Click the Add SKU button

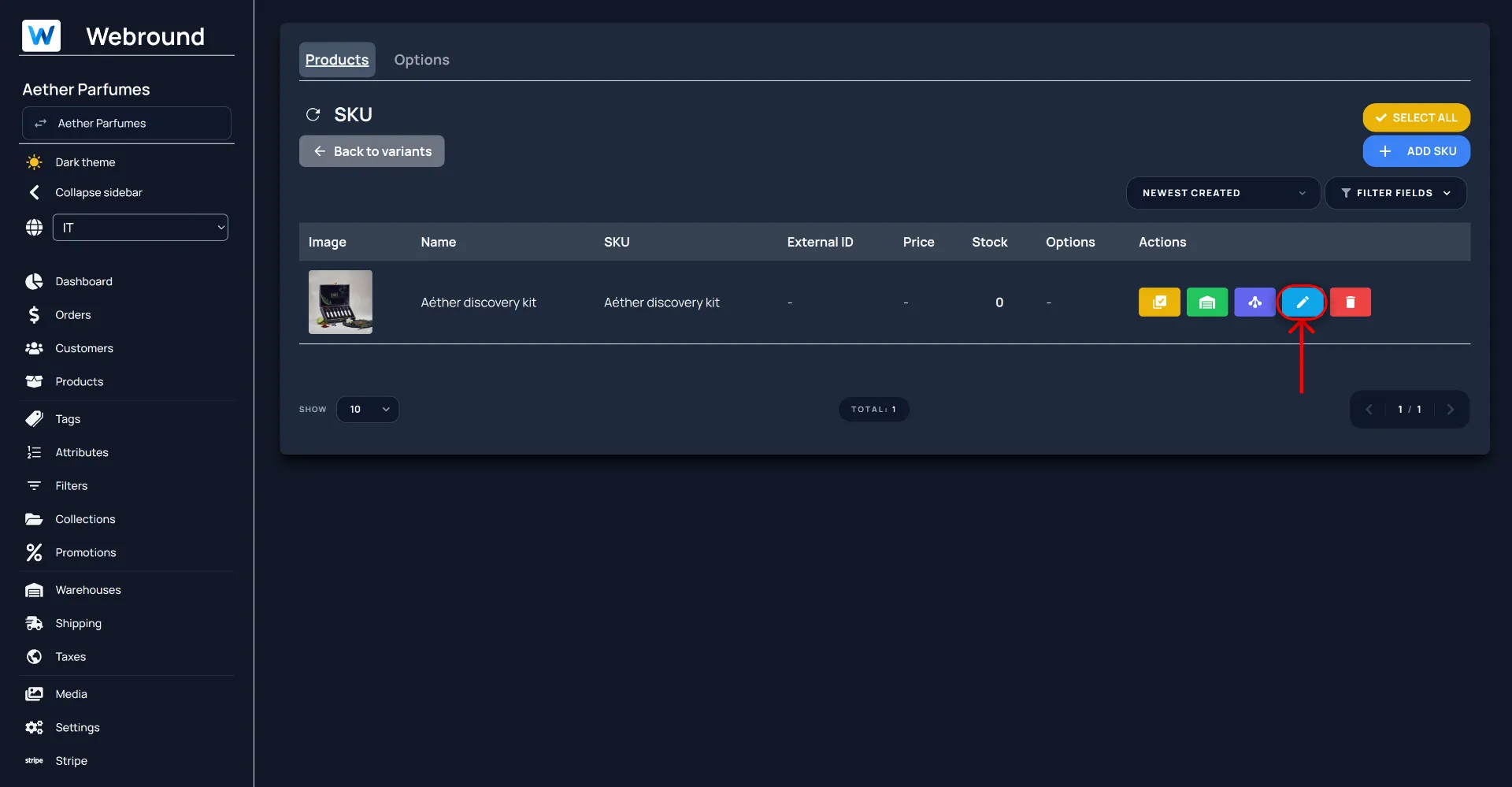(x=1416, y=151)
